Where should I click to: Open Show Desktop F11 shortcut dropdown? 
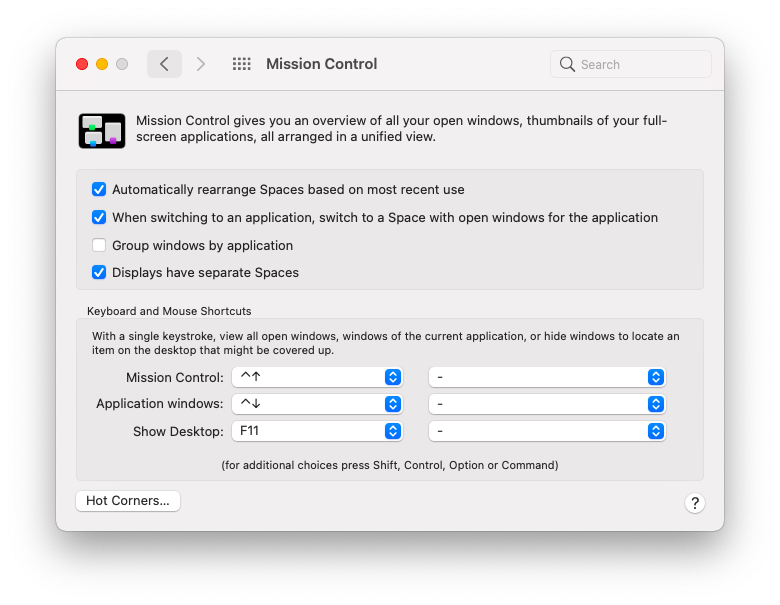317,431
